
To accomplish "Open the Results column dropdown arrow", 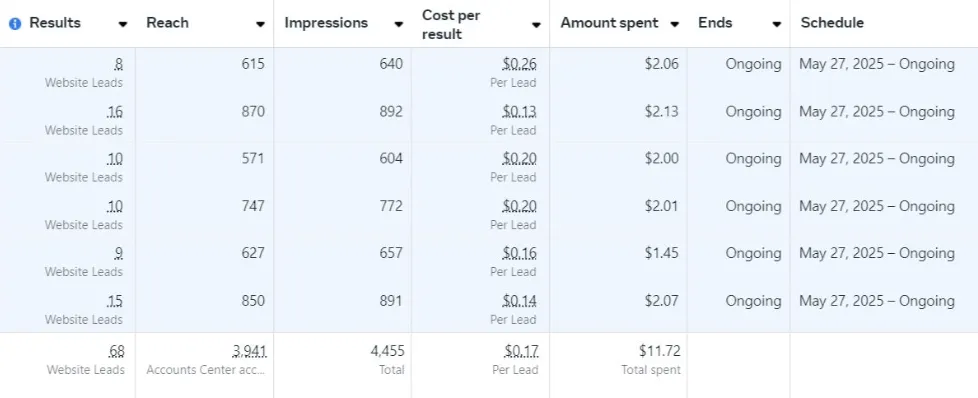I will [x=123, y=24].
